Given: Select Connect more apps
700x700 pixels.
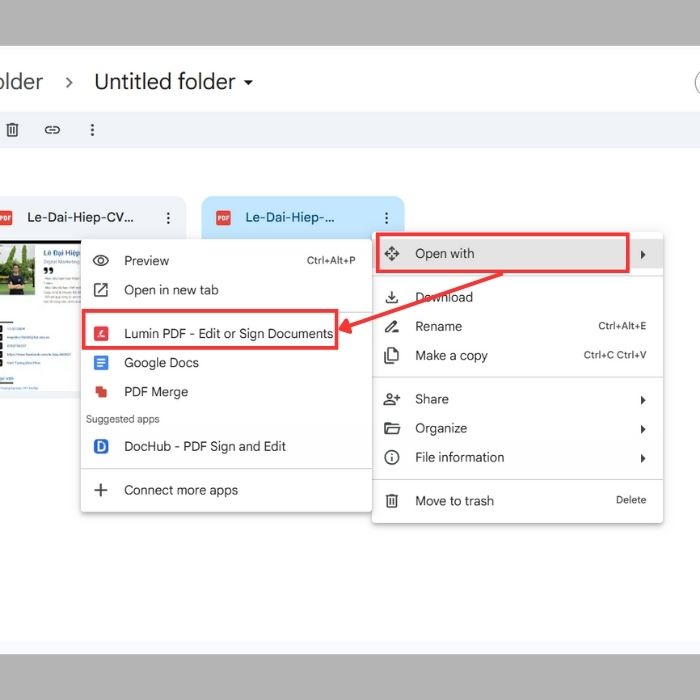Looking at the screenshot, I should pos(226,490).
